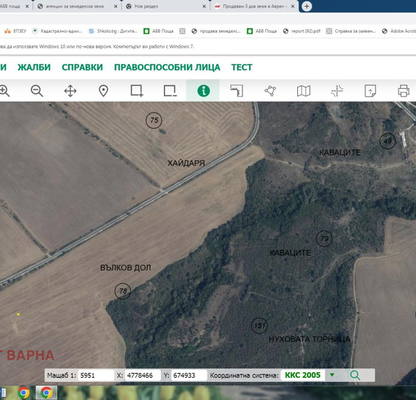Open the ПРАВОСПОСОБНИ ЛИЦА menu
This screenshot has width=416, height=400.
coord(167,67)
